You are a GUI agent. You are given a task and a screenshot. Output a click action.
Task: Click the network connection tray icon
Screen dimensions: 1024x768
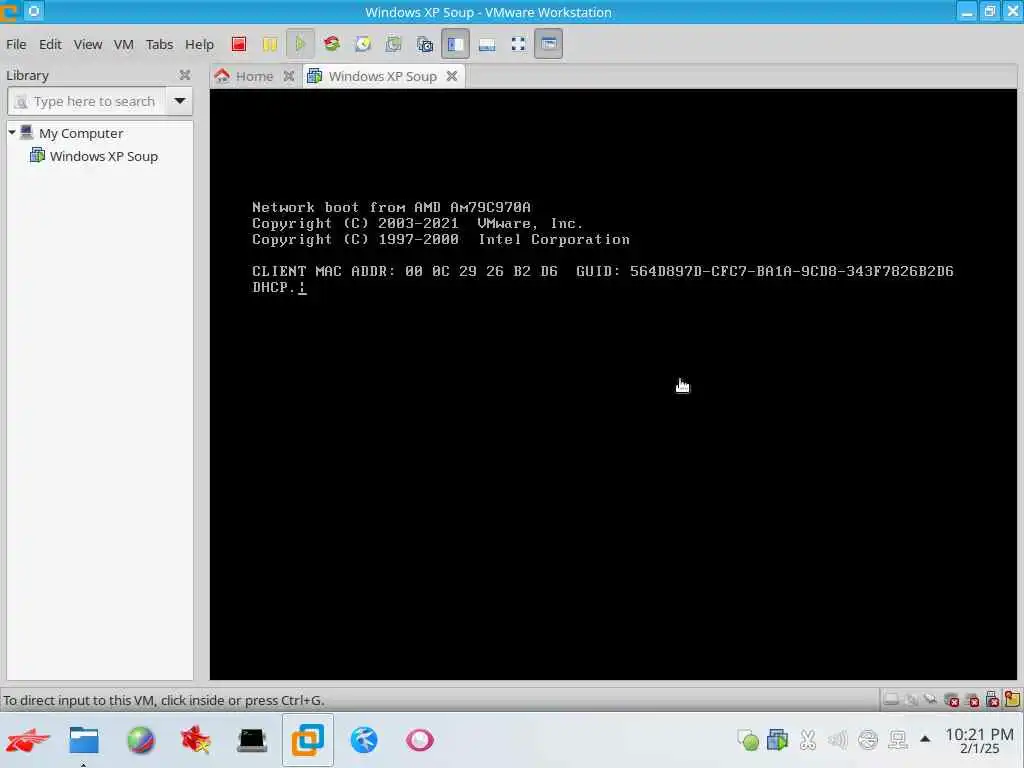(898, 740)
